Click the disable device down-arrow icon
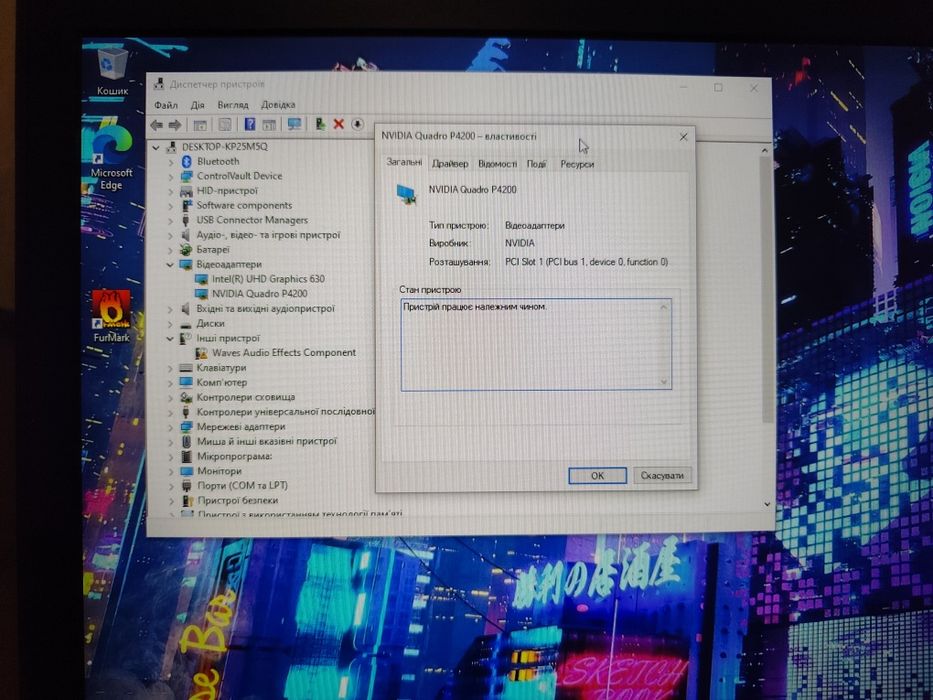Viewport: 933px width, 700px height. pos(357,124)
